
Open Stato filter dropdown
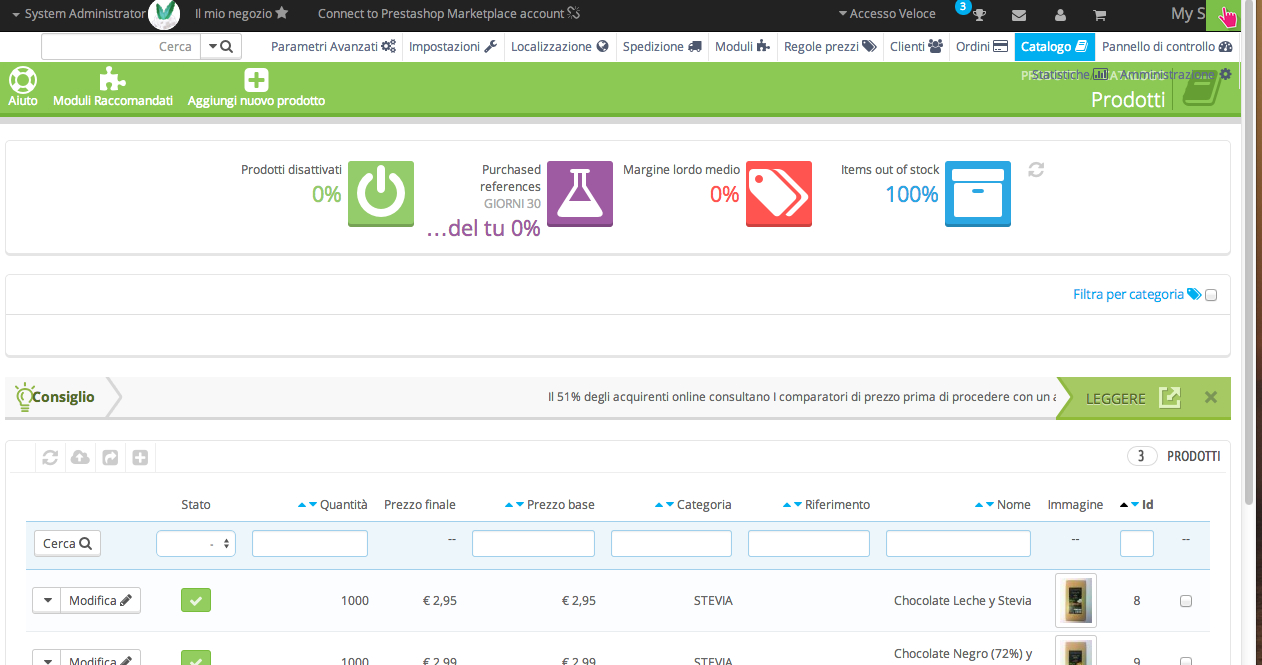[x=196, y=543]
